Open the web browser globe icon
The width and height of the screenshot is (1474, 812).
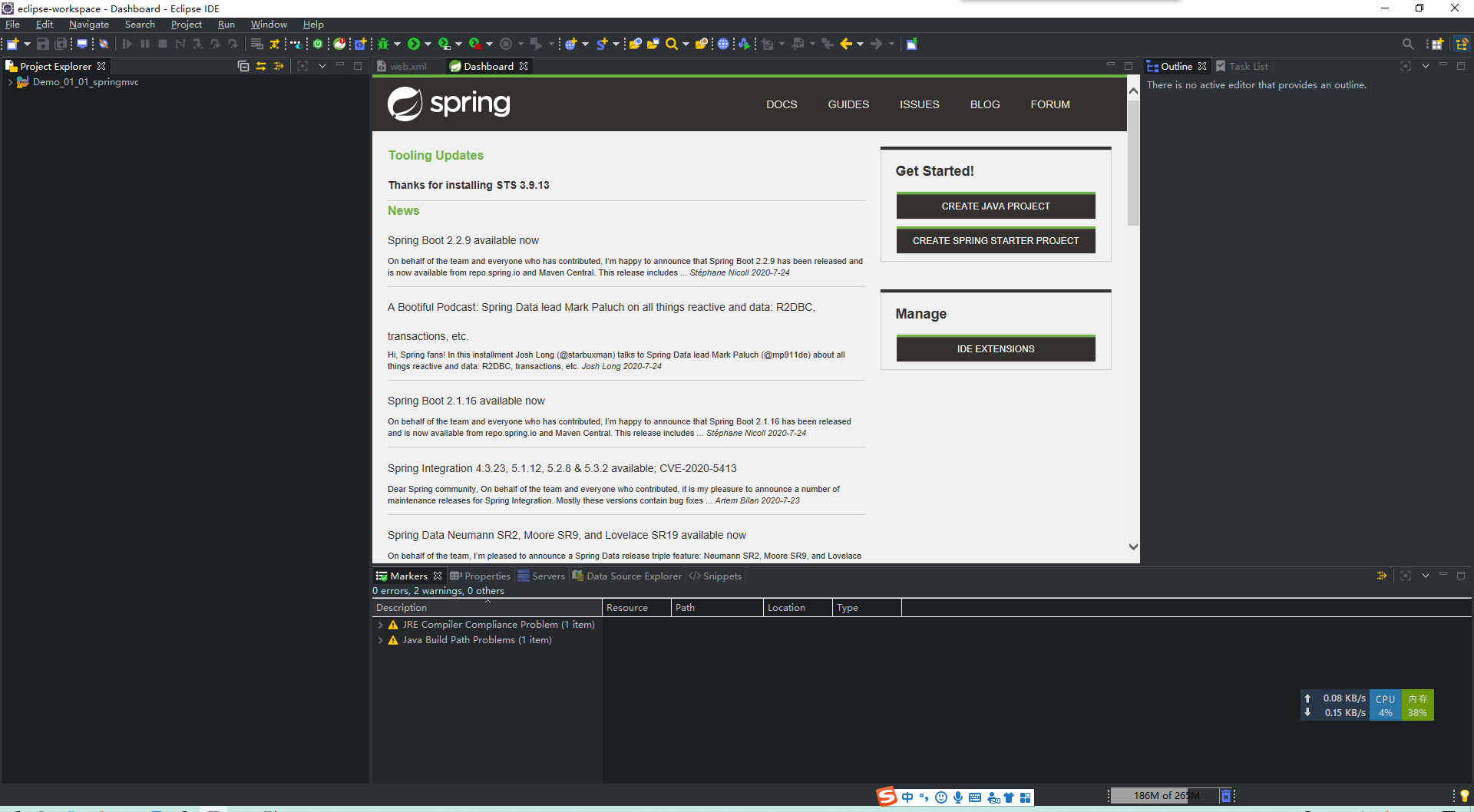click(x=723, y=44)
